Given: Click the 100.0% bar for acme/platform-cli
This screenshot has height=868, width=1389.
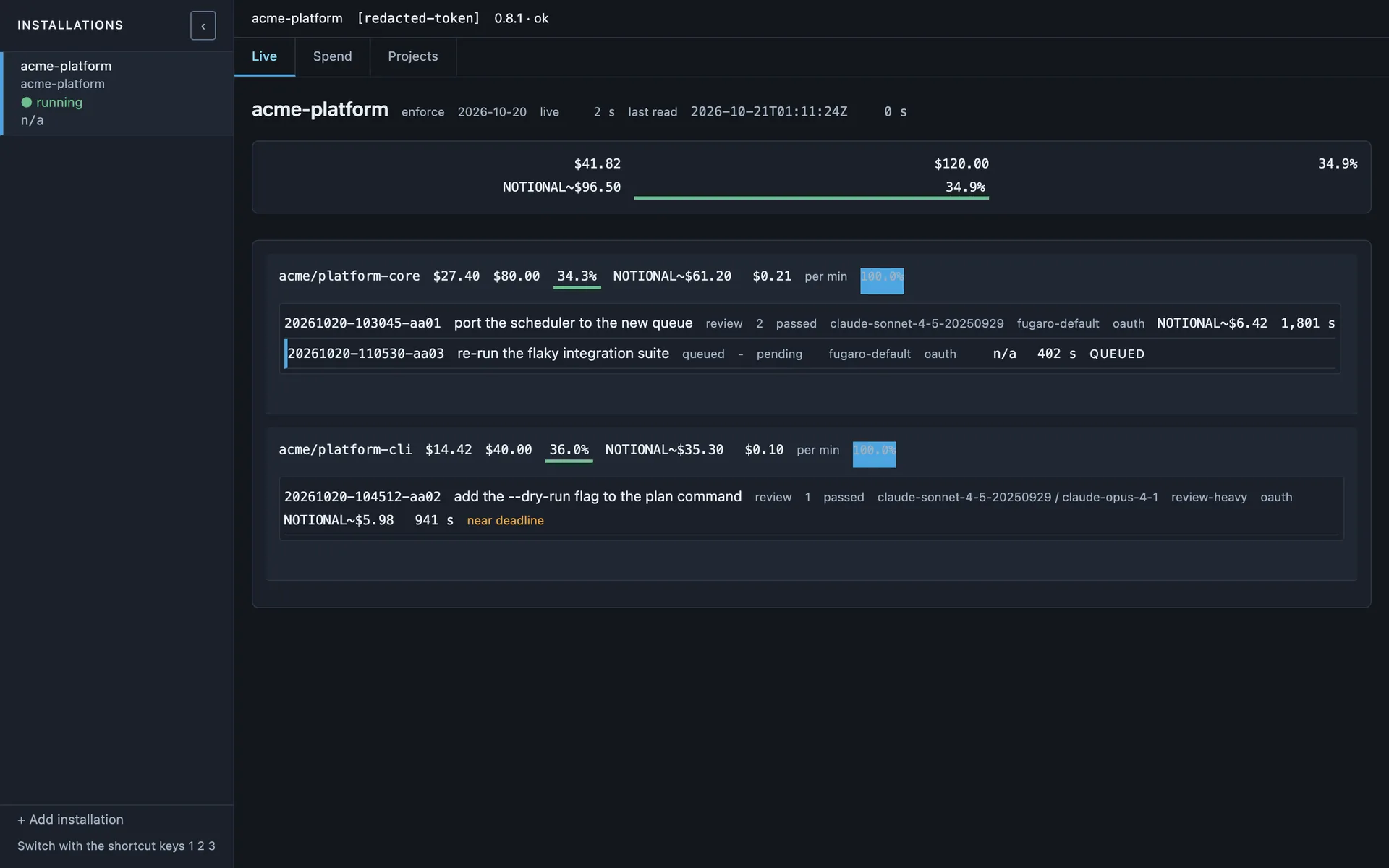Looking at the screenshot, I should pos(874,454).
